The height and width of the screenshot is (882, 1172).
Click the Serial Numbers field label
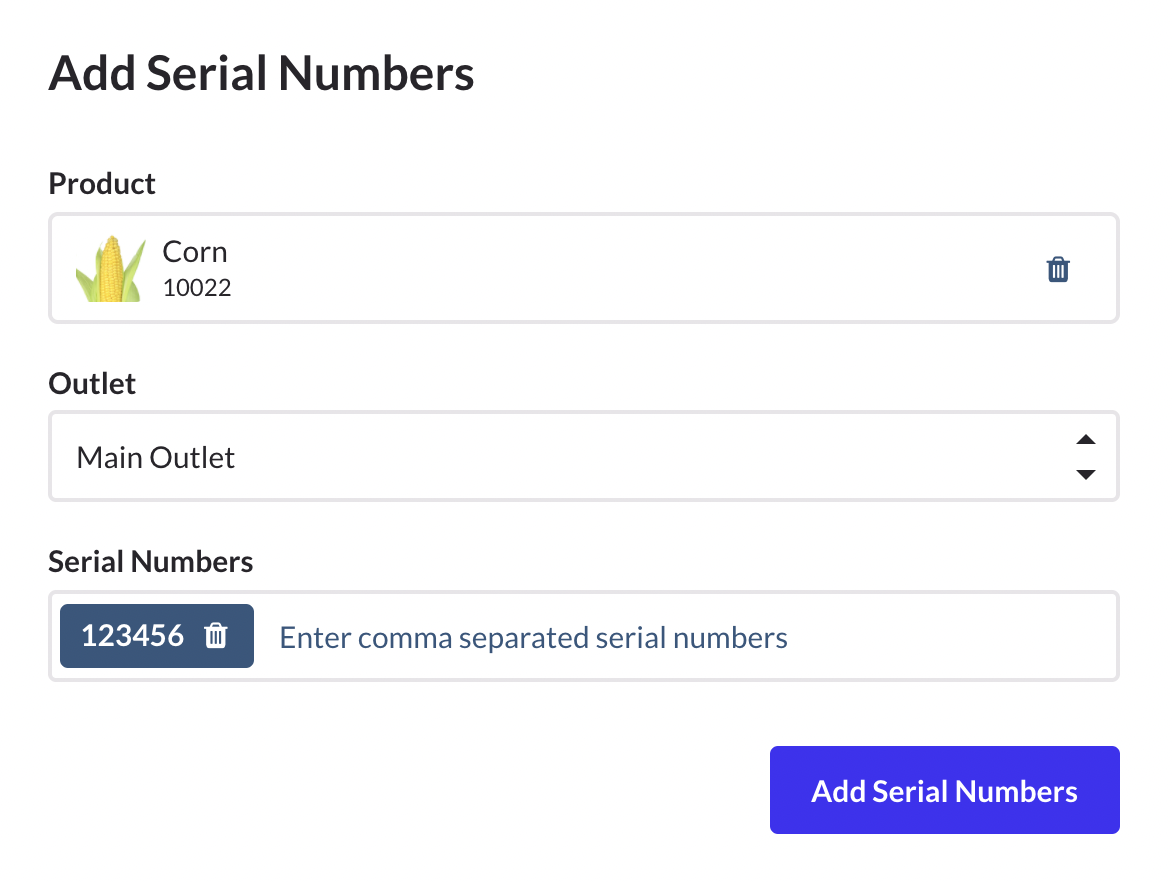click(151, 562)
